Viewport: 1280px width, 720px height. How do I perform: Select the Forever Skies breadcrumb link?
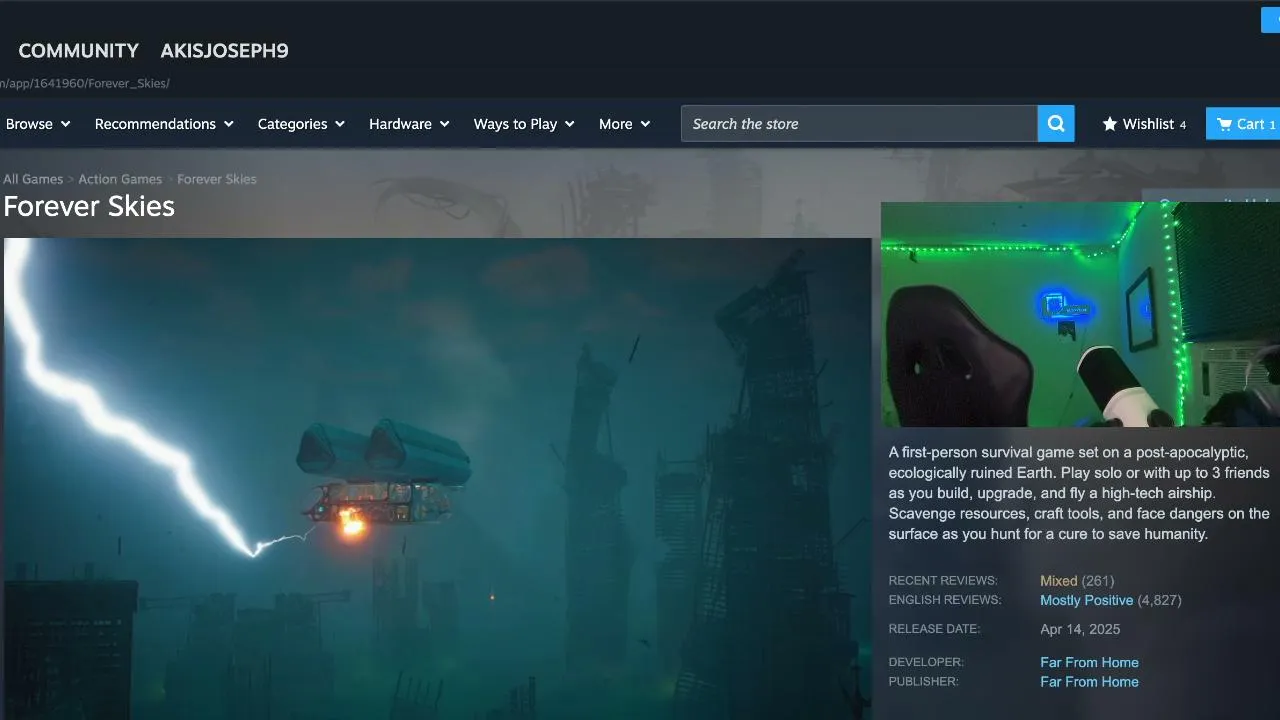point(217,179)
